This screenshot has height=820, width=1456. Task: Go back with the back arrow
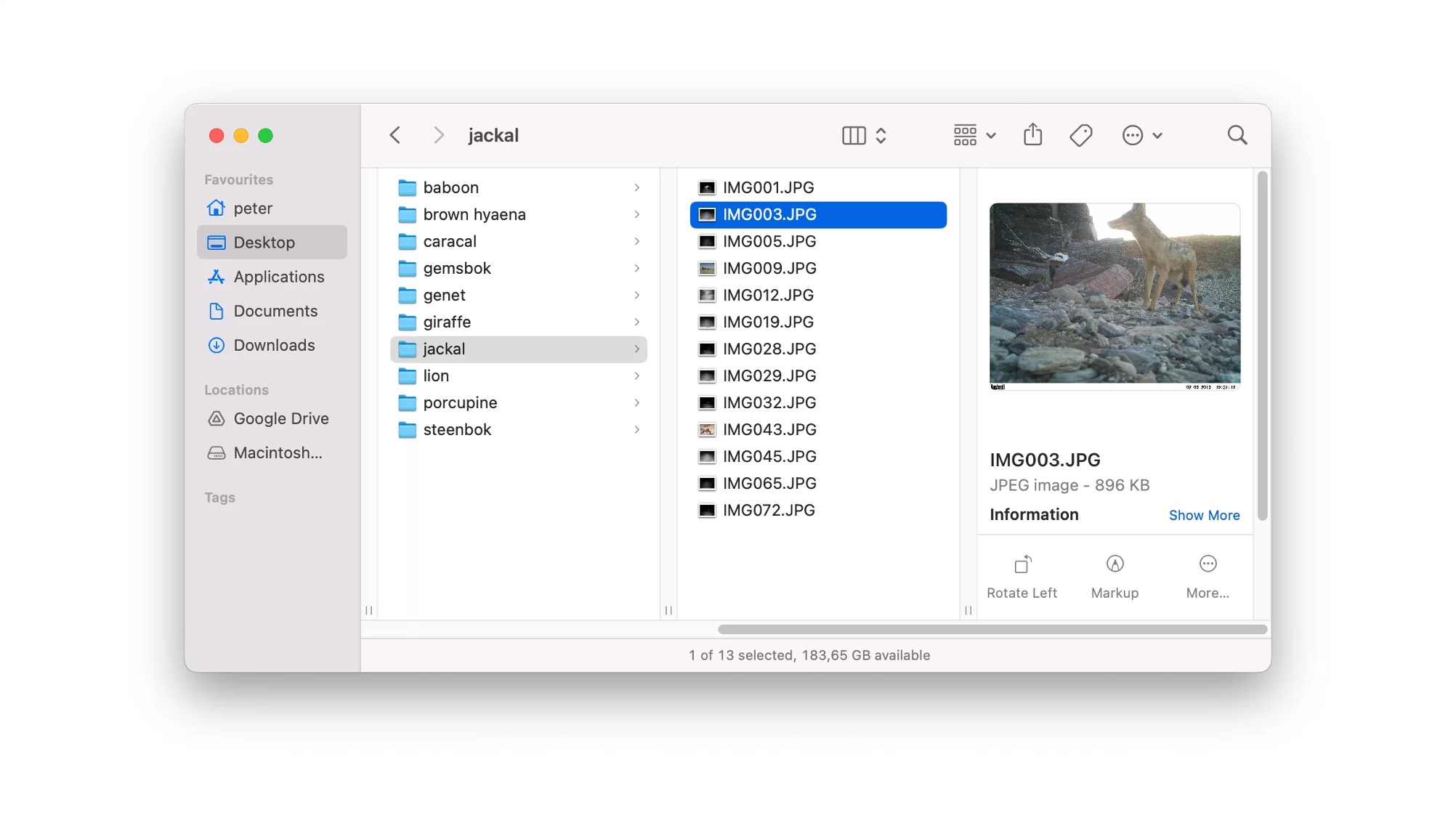coord(395,135)
